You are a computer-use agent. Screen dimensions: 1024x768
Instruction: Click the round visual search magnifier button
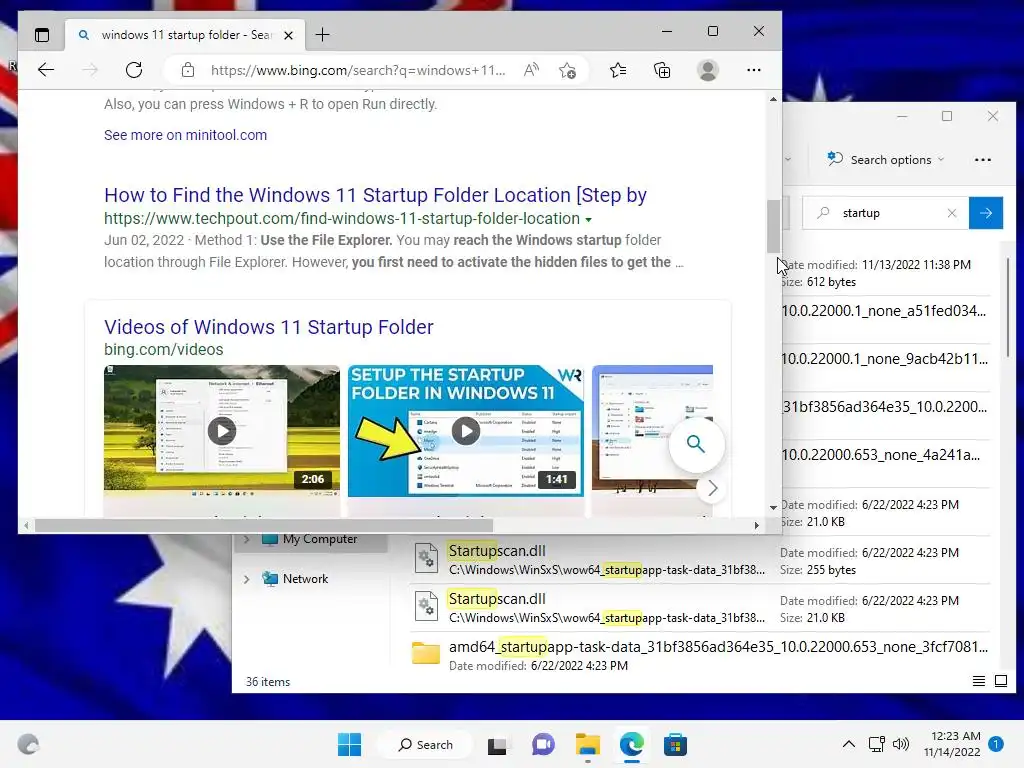696,444
